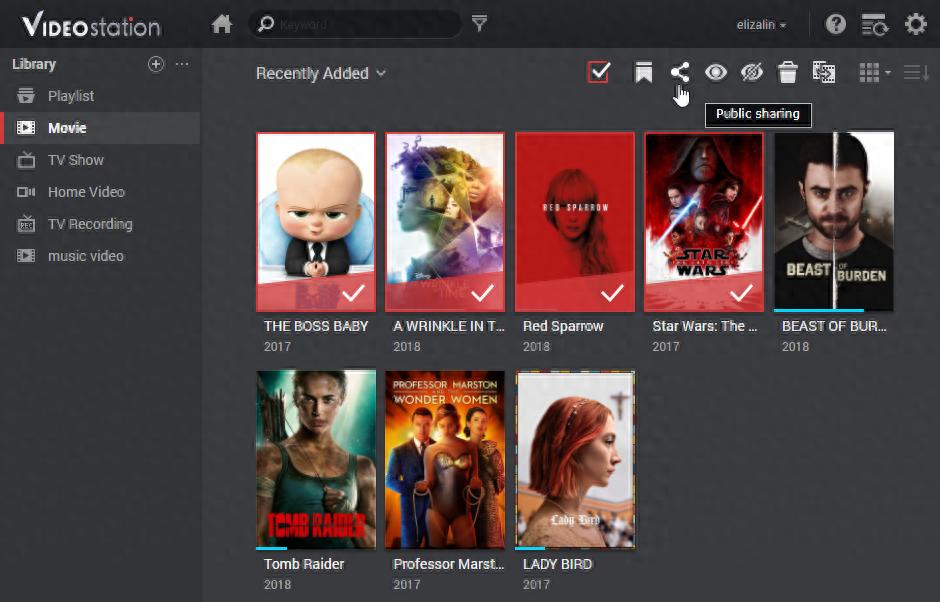Open the Tomb Raider movie title
Screen dimensions: 940x602
304,564
